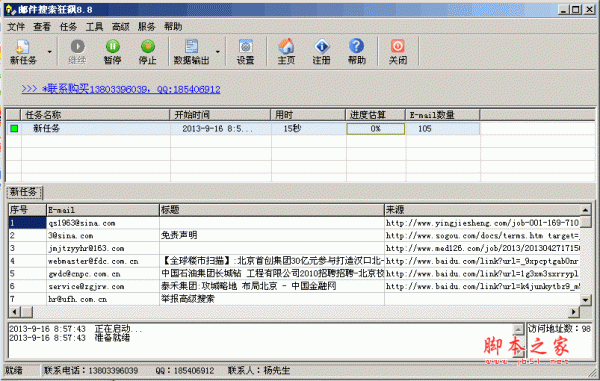This screenshot has height=381, width=600.
Task: Click the QQ: 185406912 status entry
Action: [185, 370]
